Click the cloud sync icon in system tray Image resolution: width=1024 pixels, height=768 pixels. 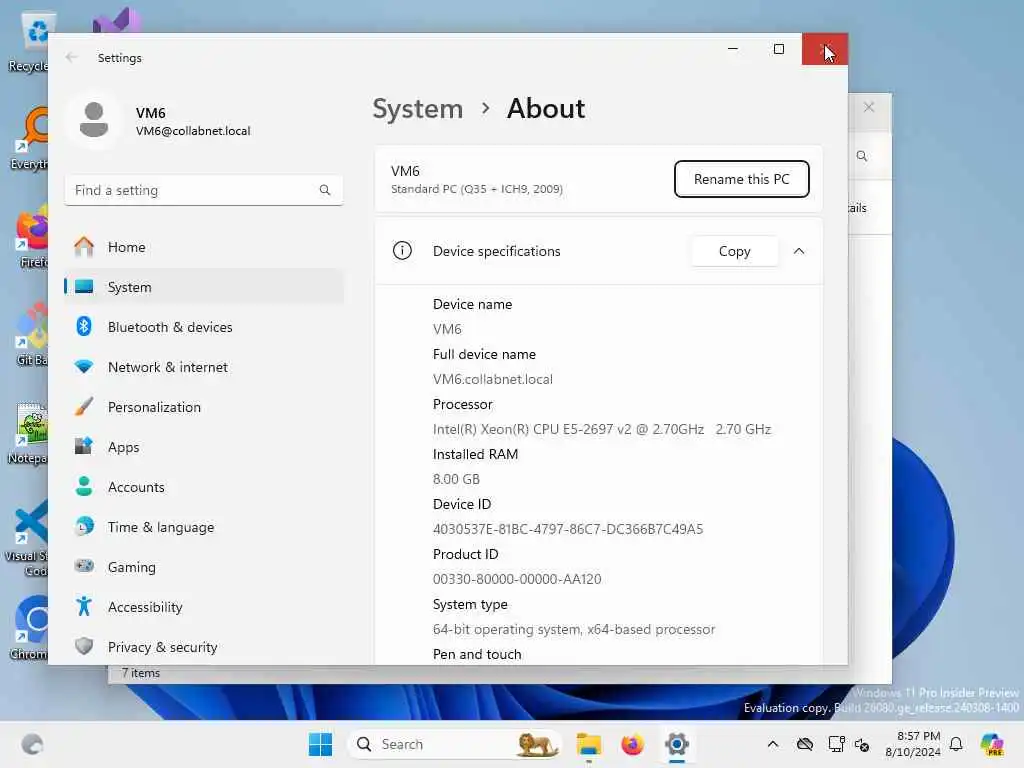click(x=805, y=744)
